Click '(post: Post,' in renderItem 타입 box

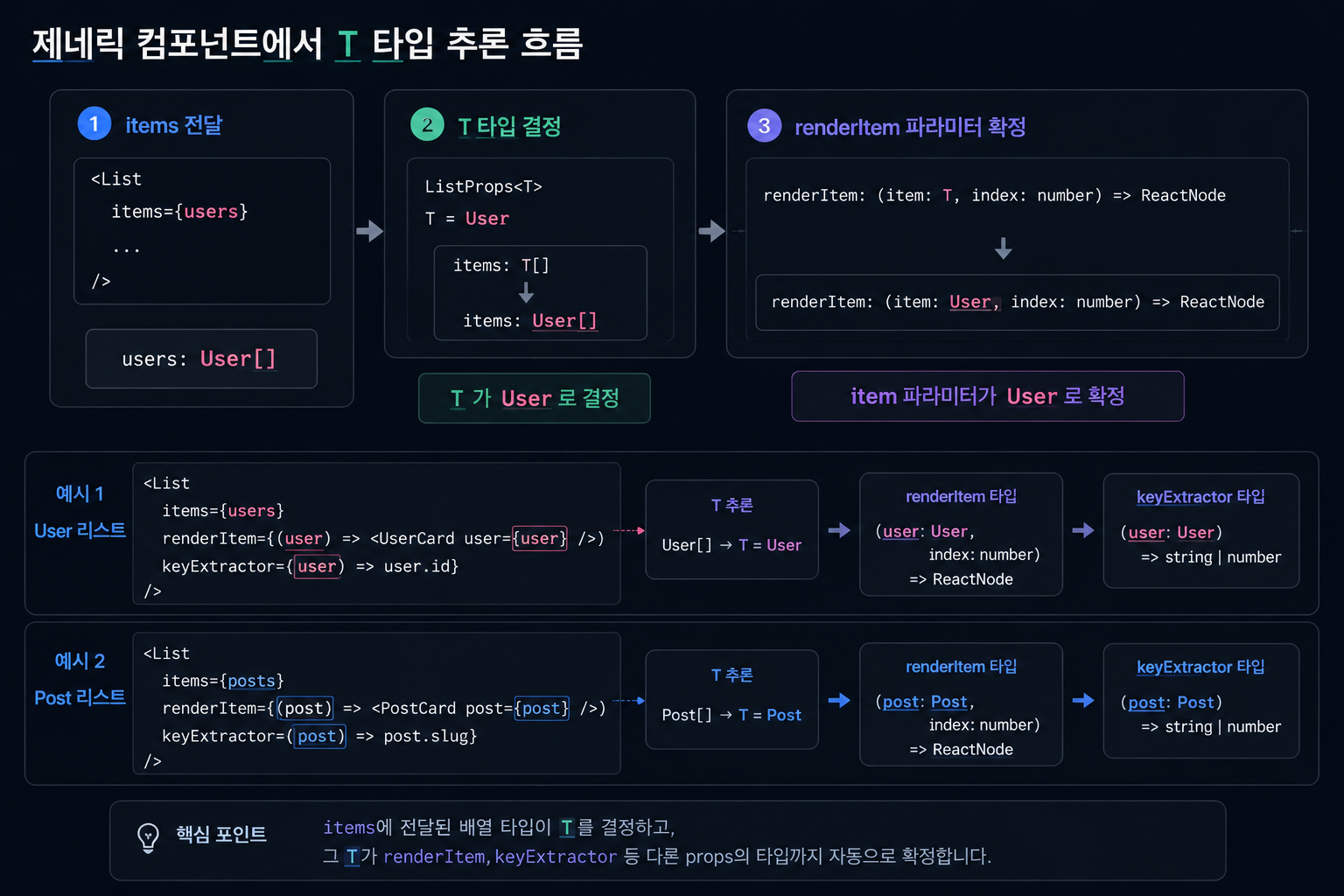click(925, 702)
